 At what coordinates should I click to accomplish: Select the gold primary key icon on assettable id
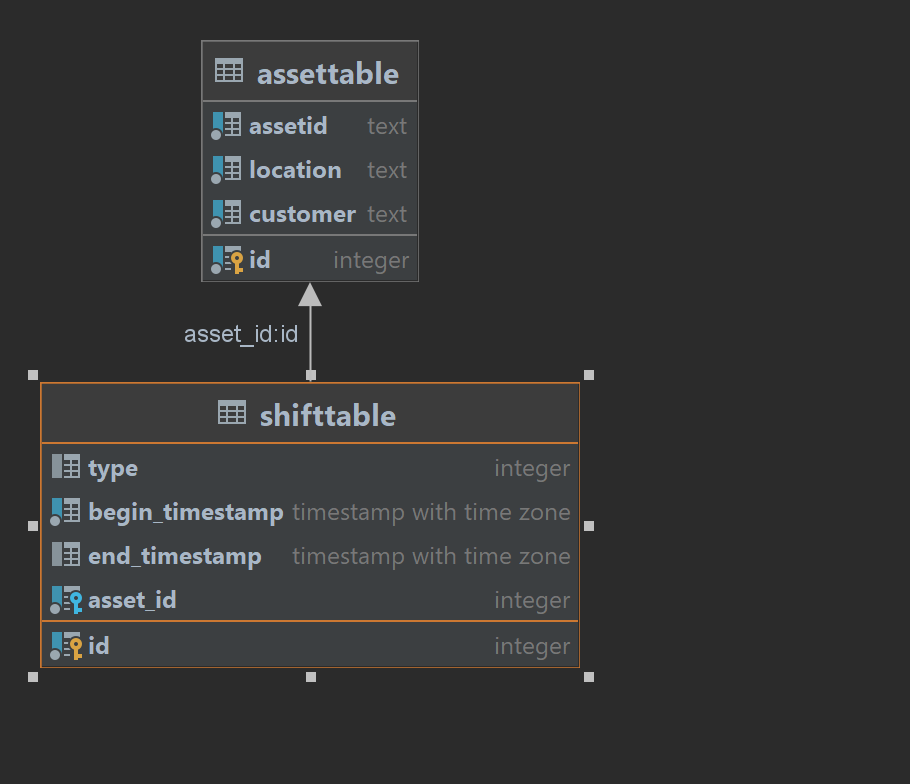237,260
